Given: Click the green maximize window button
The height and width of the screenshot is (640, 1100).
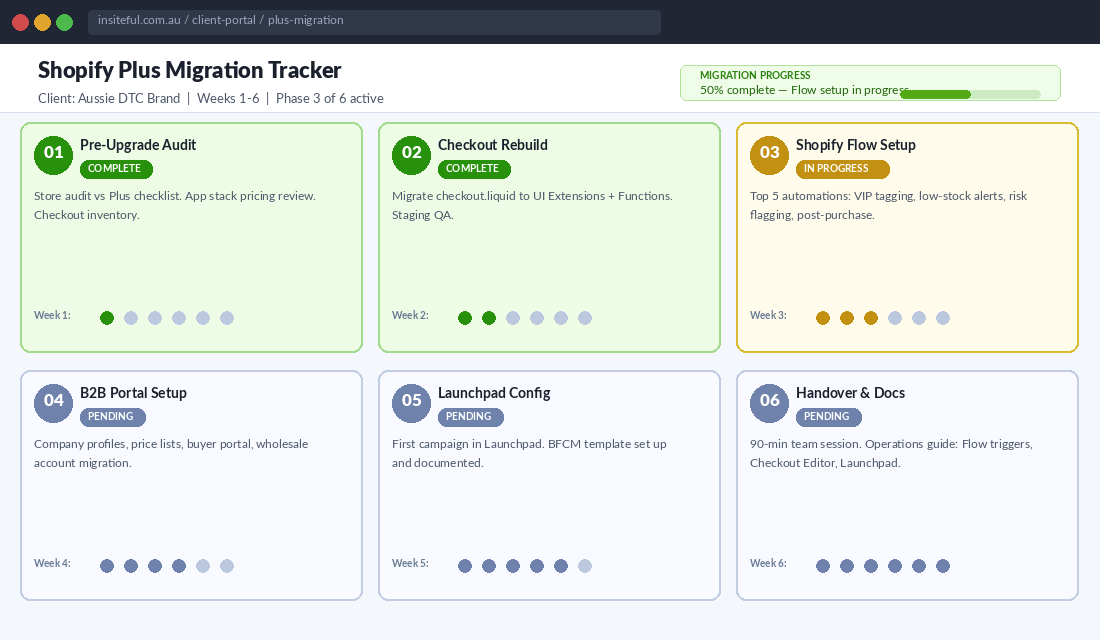Looking at the screenshot, I should click(x=65, y=22).
